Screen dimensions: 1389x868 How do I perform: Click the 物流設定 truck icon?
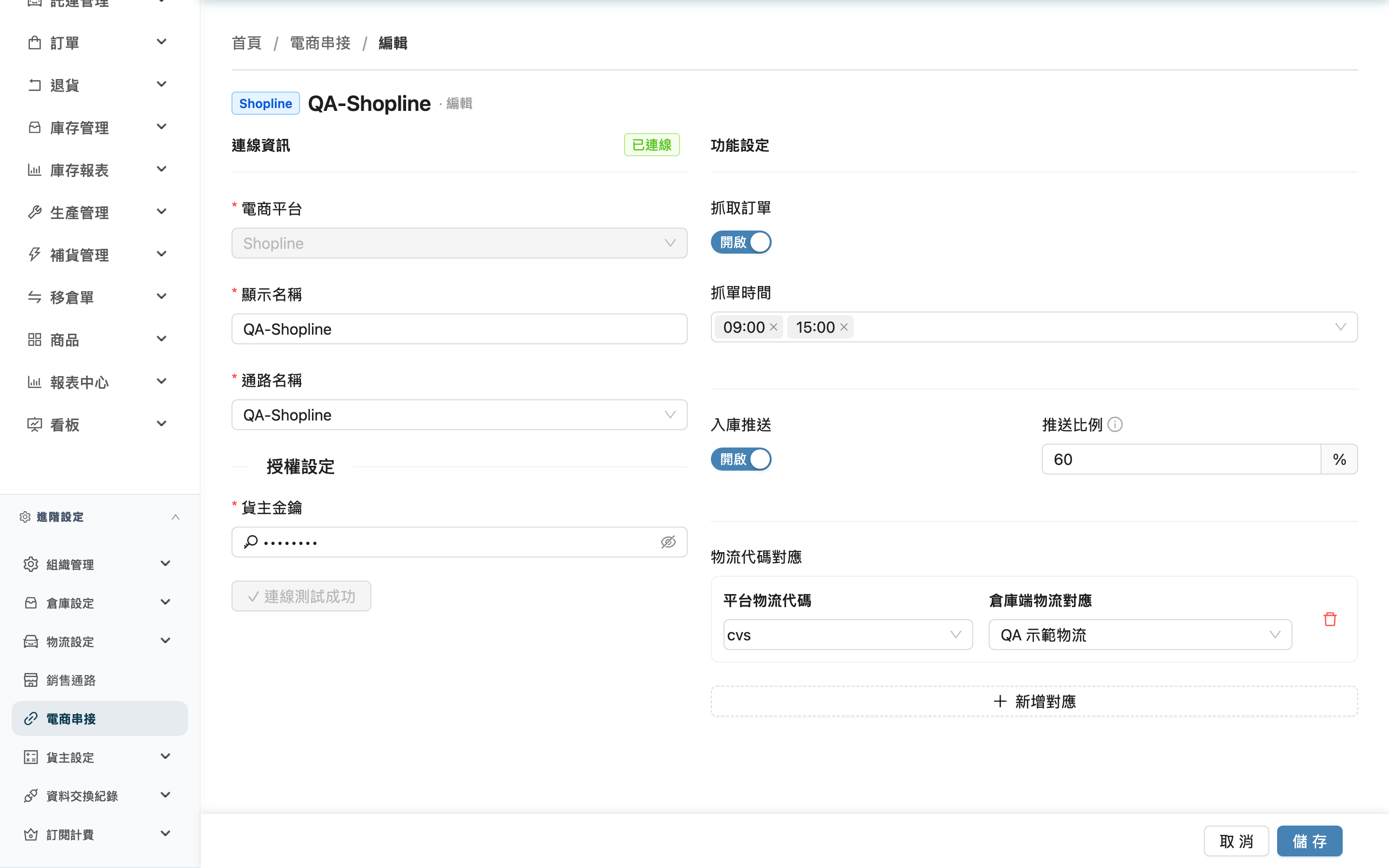tap(31, 641)
